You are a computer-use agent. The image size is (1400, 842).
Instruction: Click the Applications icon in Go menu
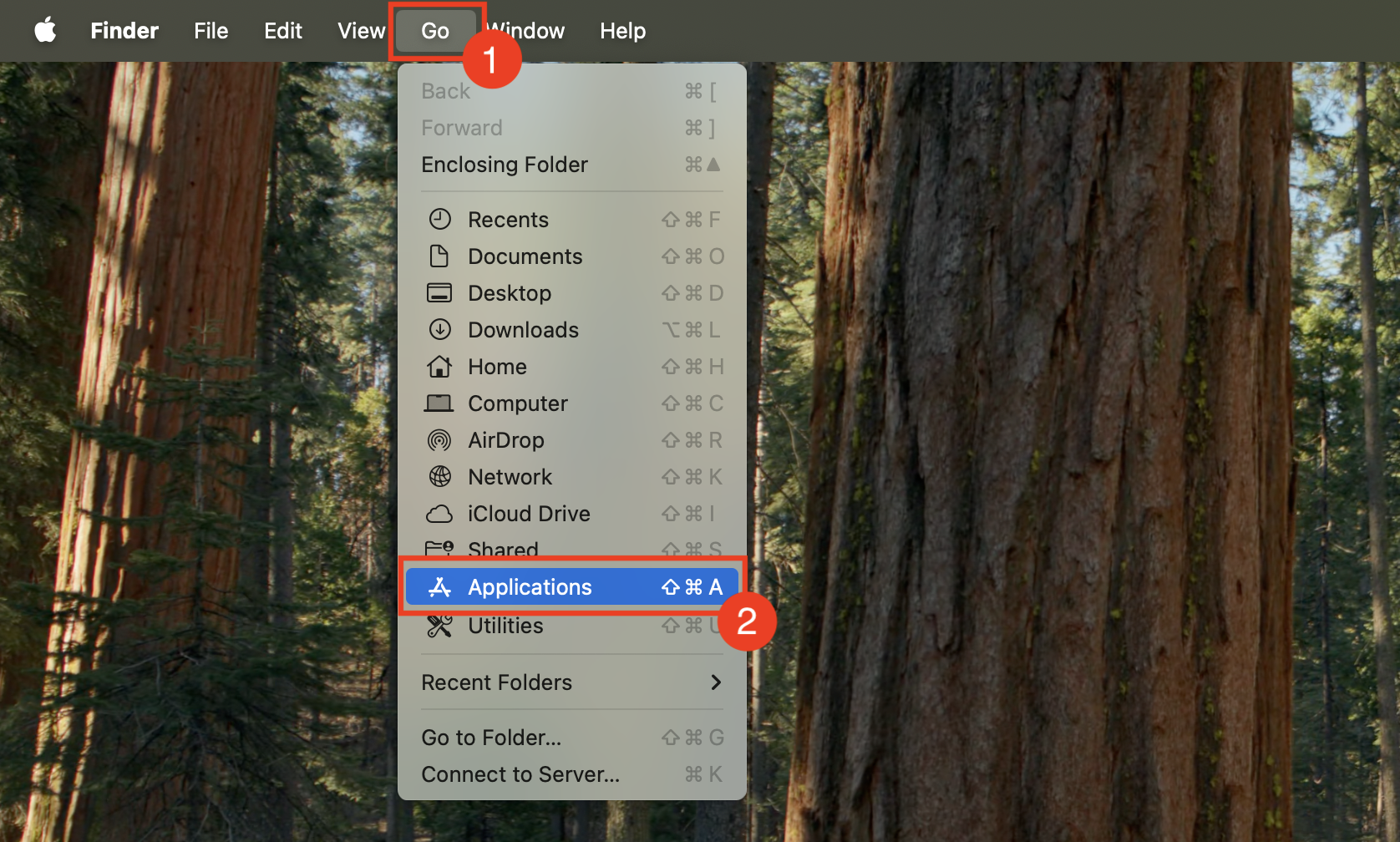click(x=439, y=587)
